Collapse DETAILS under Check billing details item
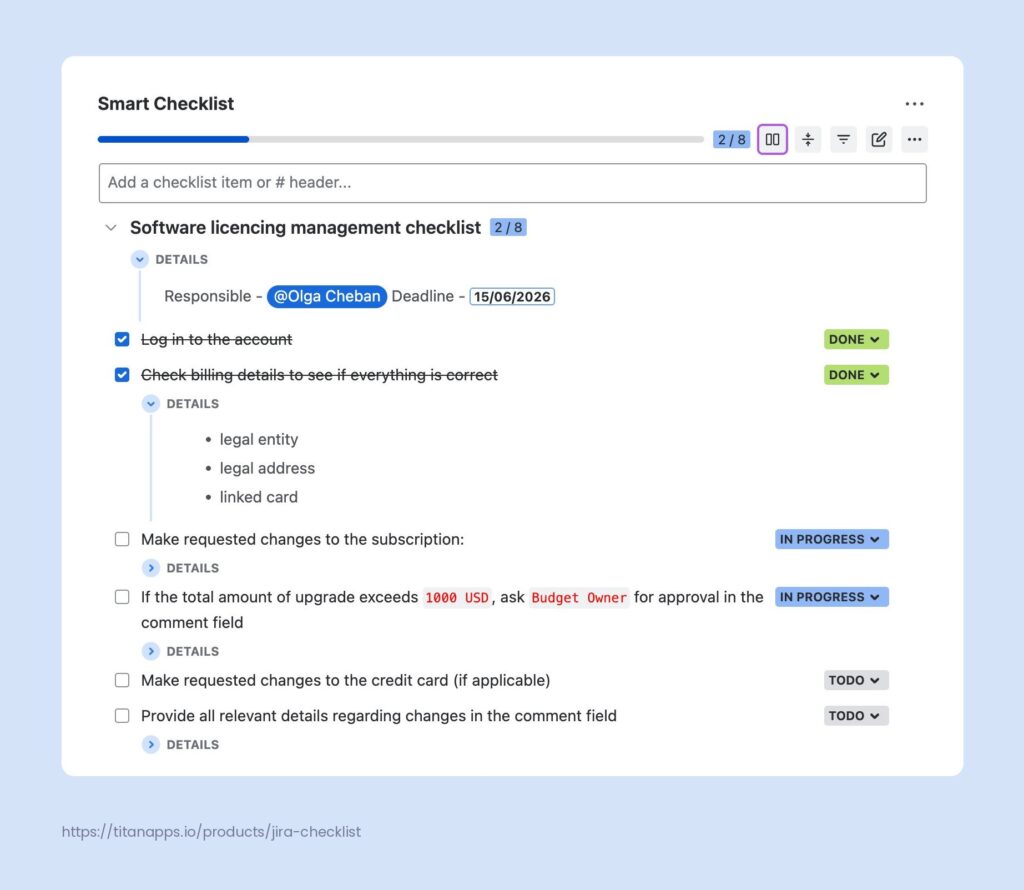 click(151, 403)
